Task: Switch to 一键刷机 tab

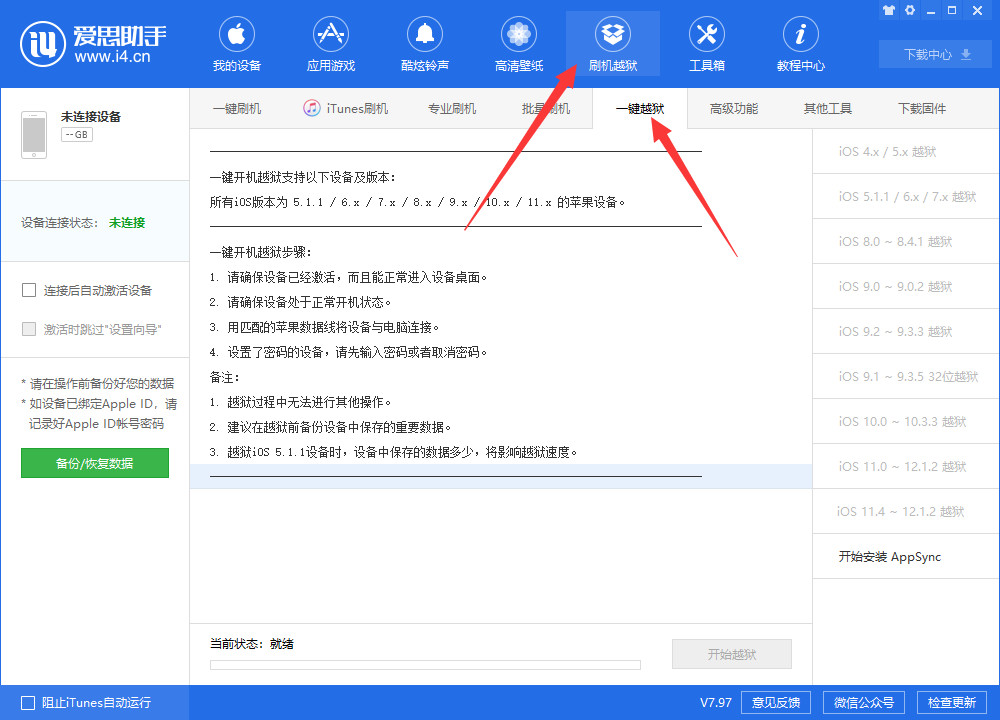Action: tap(237, 109)
